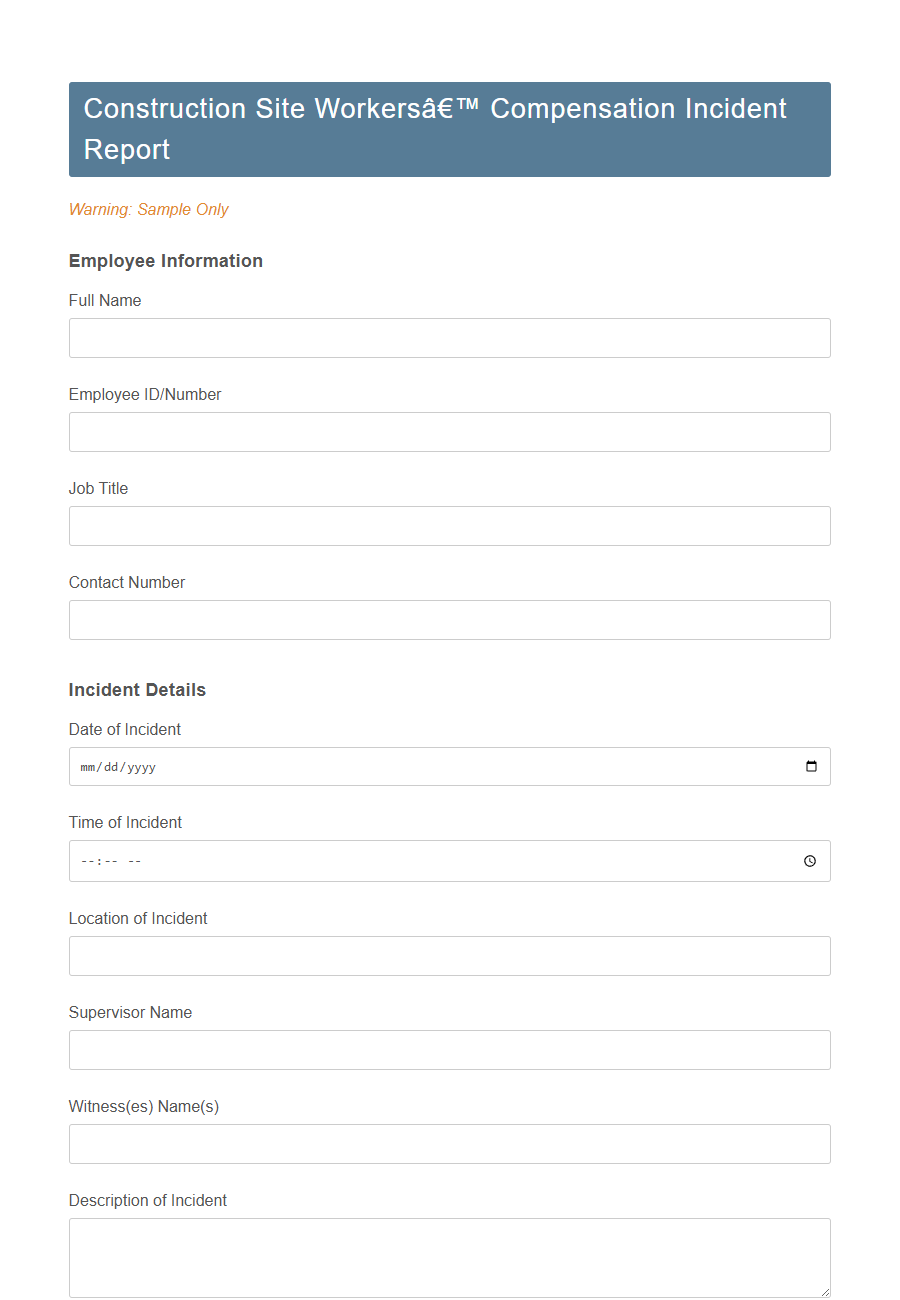The height and width of the screenshot is (1300, 900).
Task: Click the Description of Incident text area
Action: coord(449,1255)
